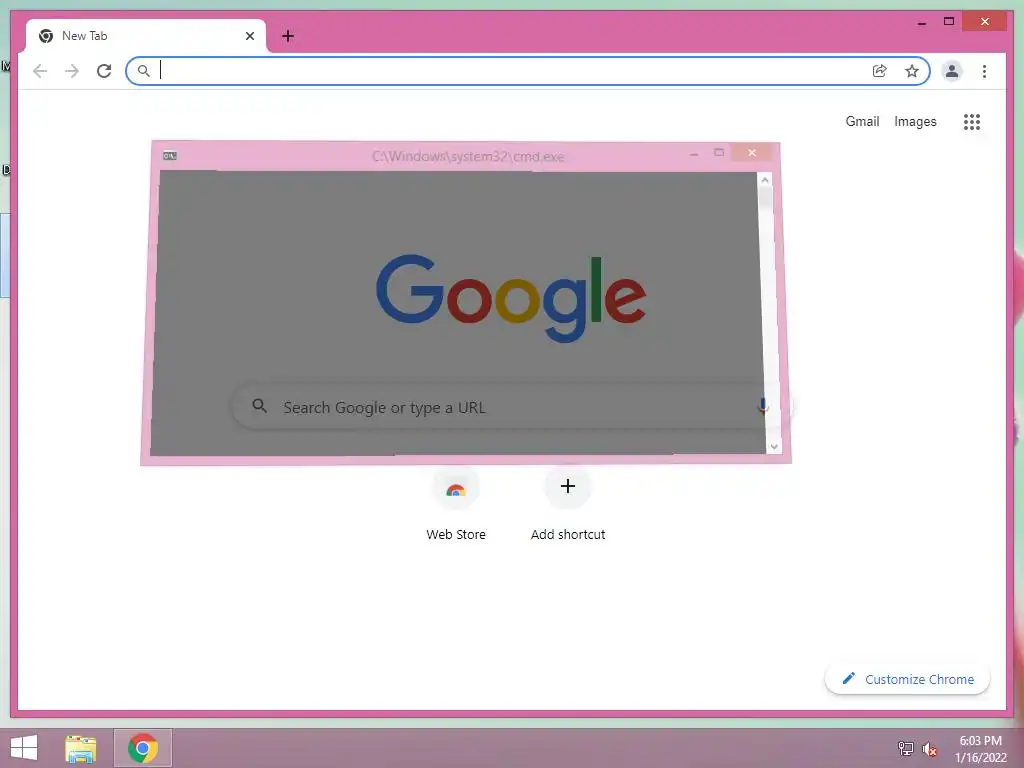Image resolution: width=1024 pixels, height=768 pixels.
Task: Click the magnifier in Google search box
Action: [259, 406]
